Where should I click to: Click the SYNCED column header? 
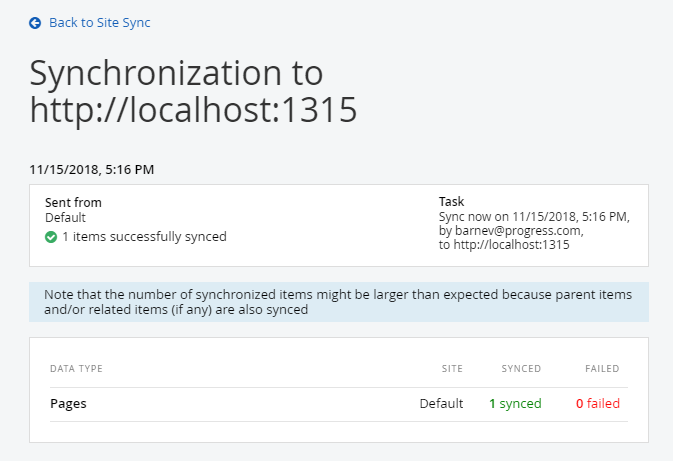point(521,369)
